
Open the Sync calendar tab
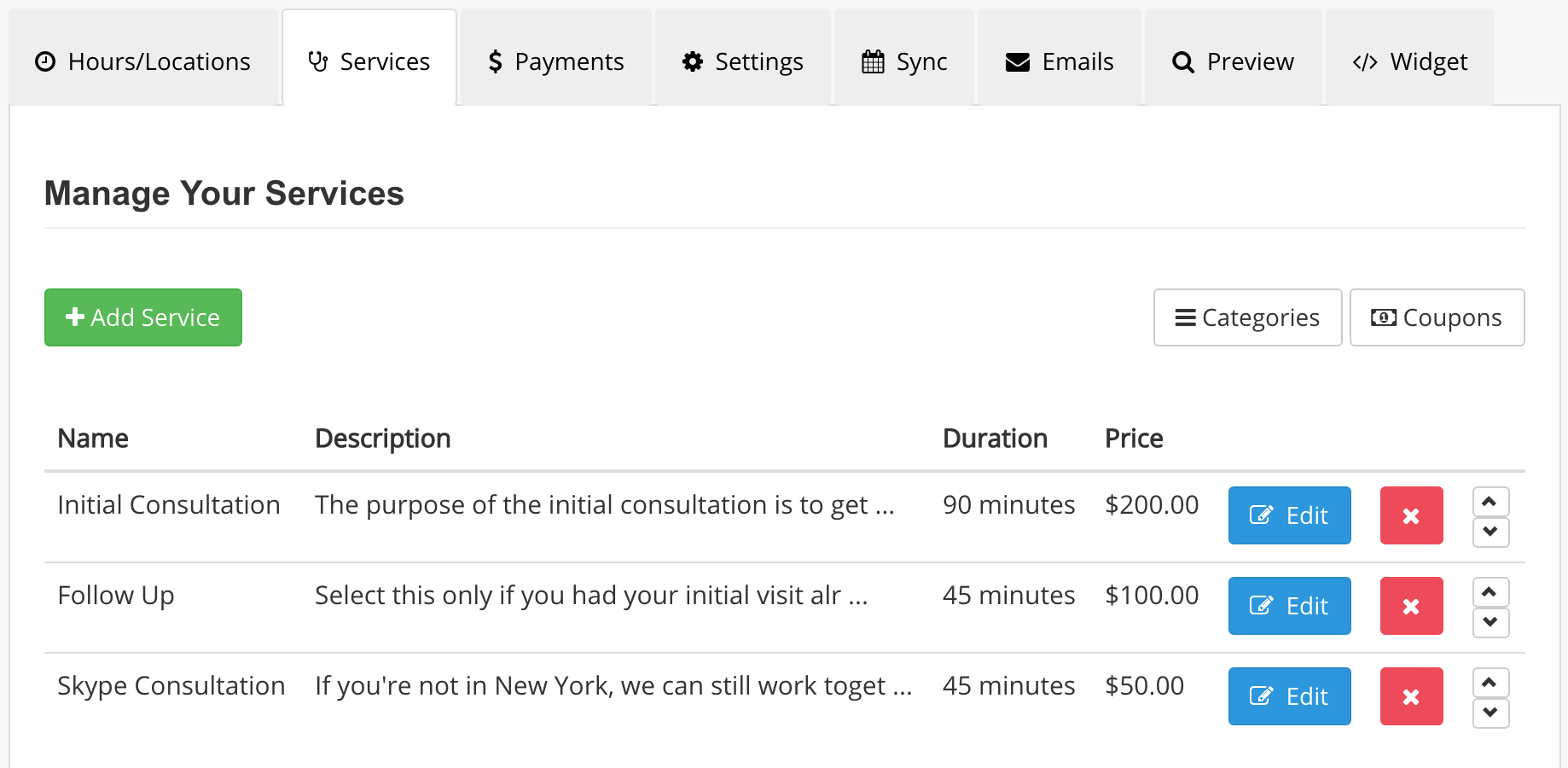click(904, 61)
